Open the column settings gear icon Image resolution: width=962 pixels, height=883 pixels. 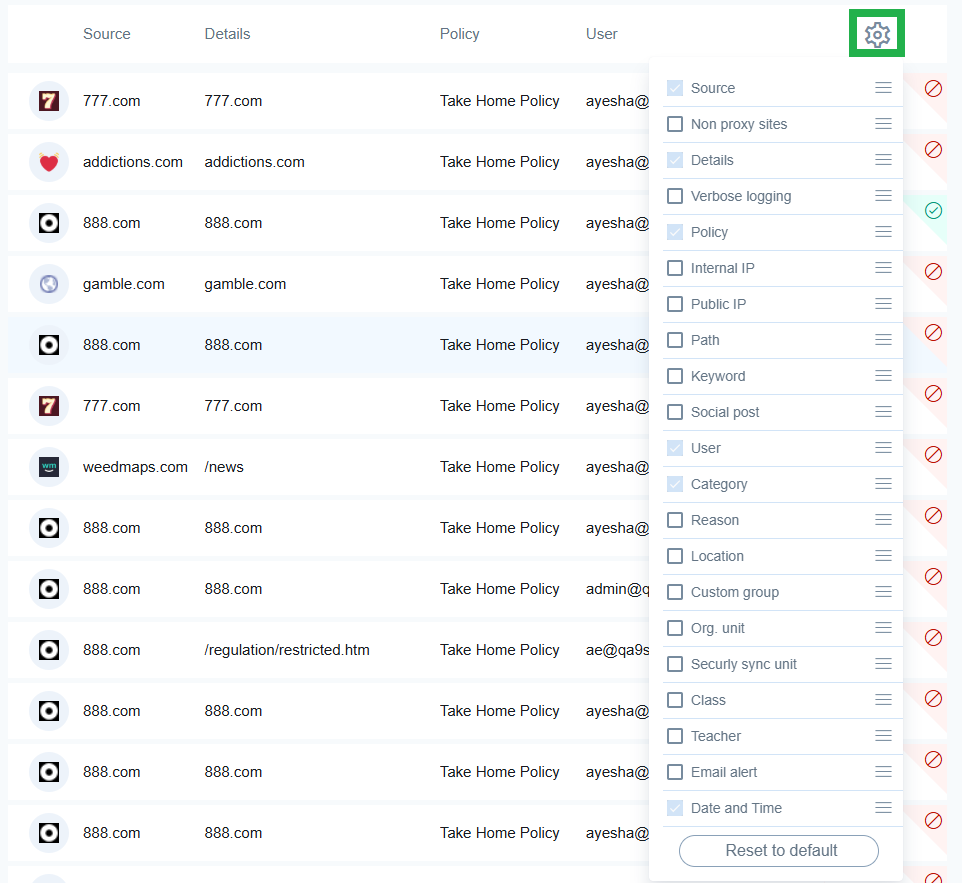[877, 33]
